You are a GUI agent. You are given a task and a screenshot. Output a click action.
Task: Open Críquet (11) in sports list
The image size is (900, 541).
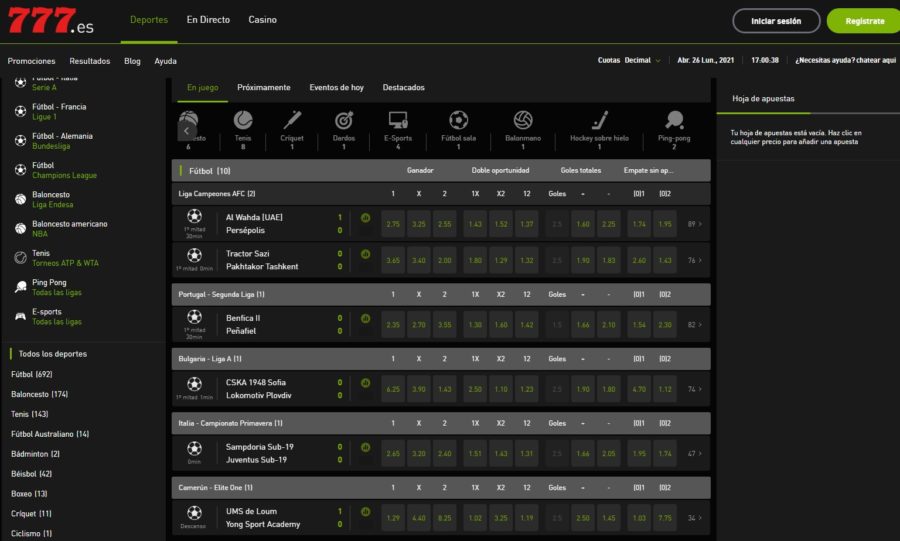pyautogui.click(x=31, y=513)
